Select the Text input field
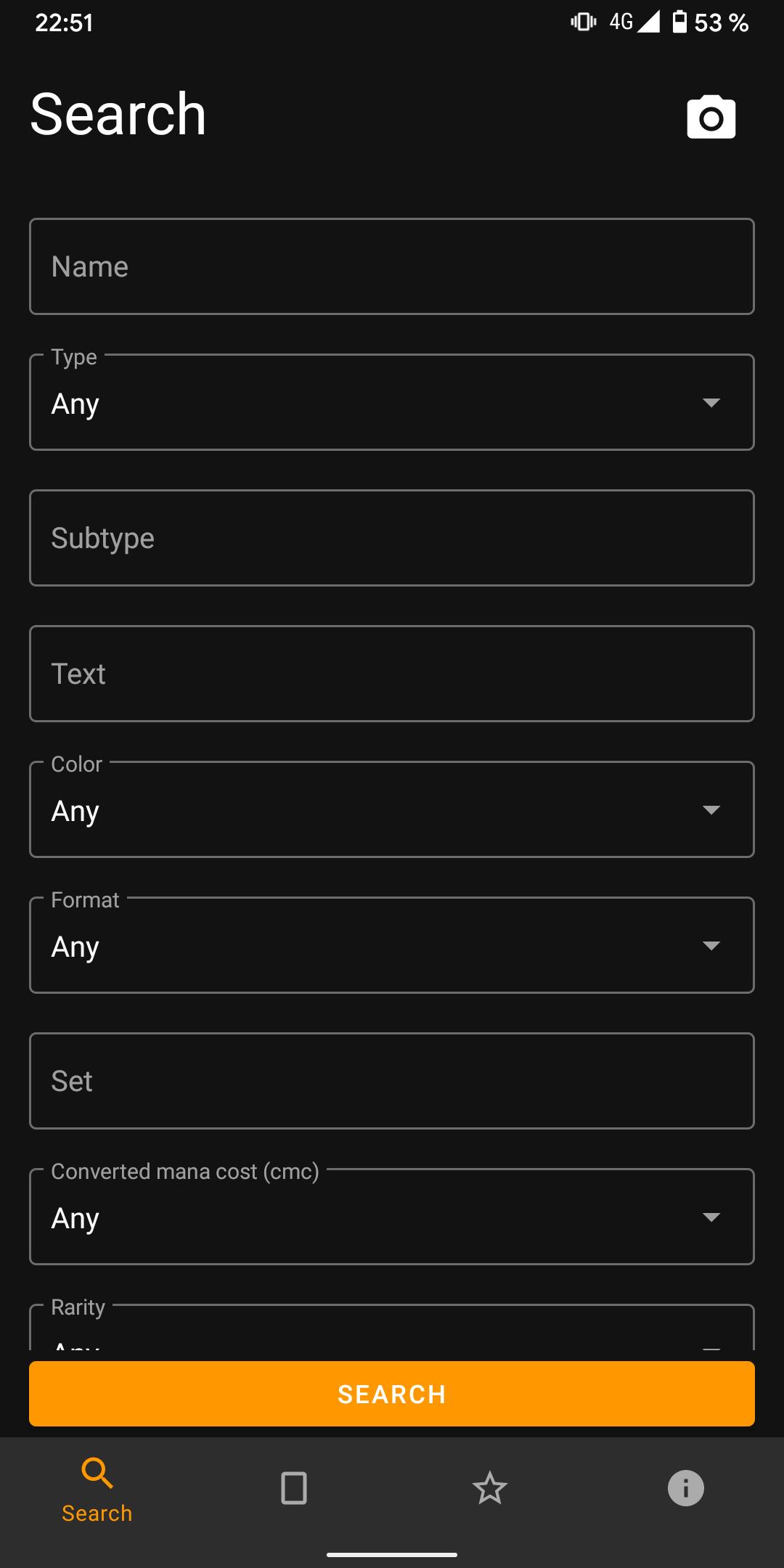The image size is (784, 1568). [392, 674]
